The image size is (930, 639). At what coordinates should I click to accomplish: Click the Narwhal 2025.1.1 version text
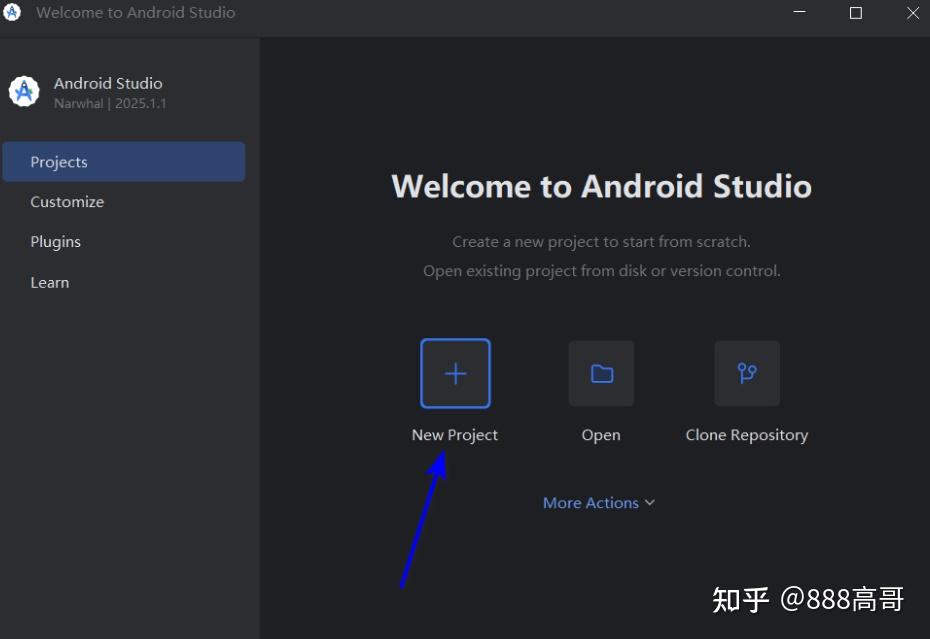(110, 103)
